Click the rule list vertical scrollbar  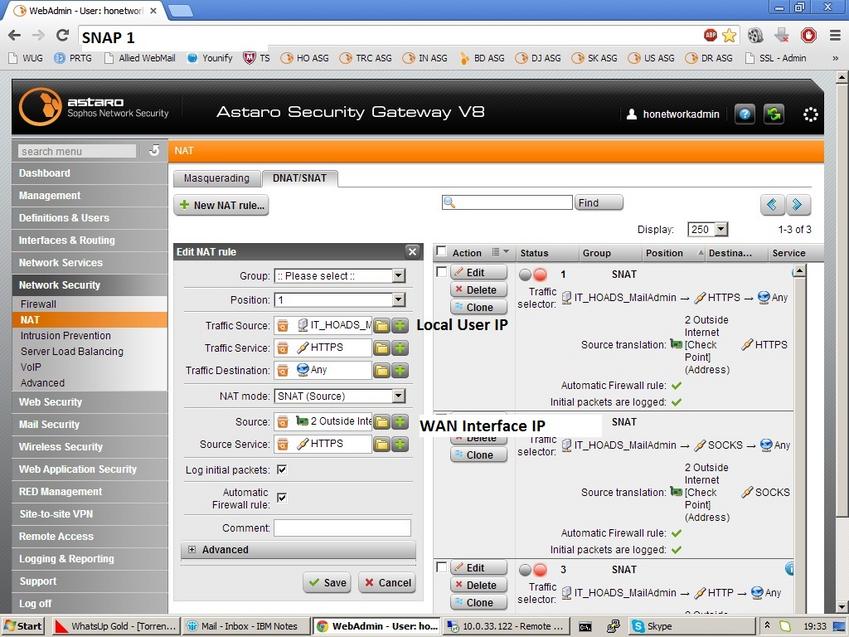pos(799,439)
